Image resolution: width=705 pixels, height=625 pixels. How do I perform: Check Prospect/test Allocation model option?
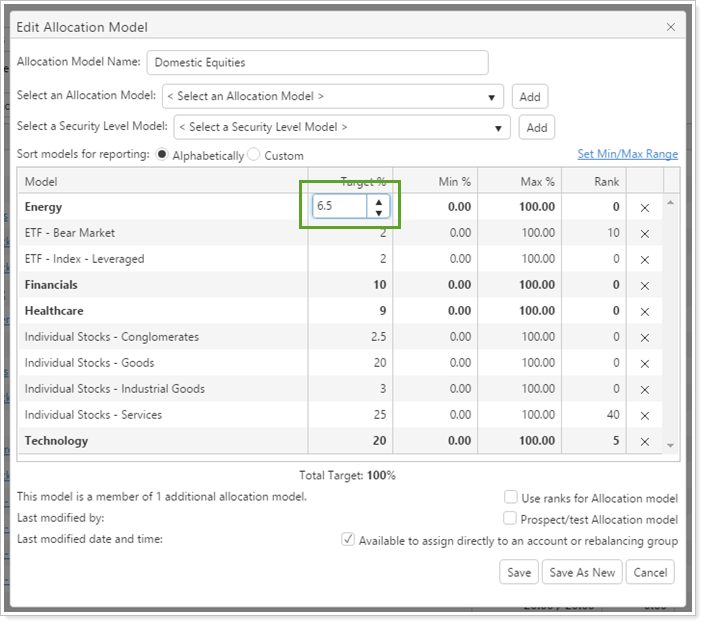[x=511, y=518]
